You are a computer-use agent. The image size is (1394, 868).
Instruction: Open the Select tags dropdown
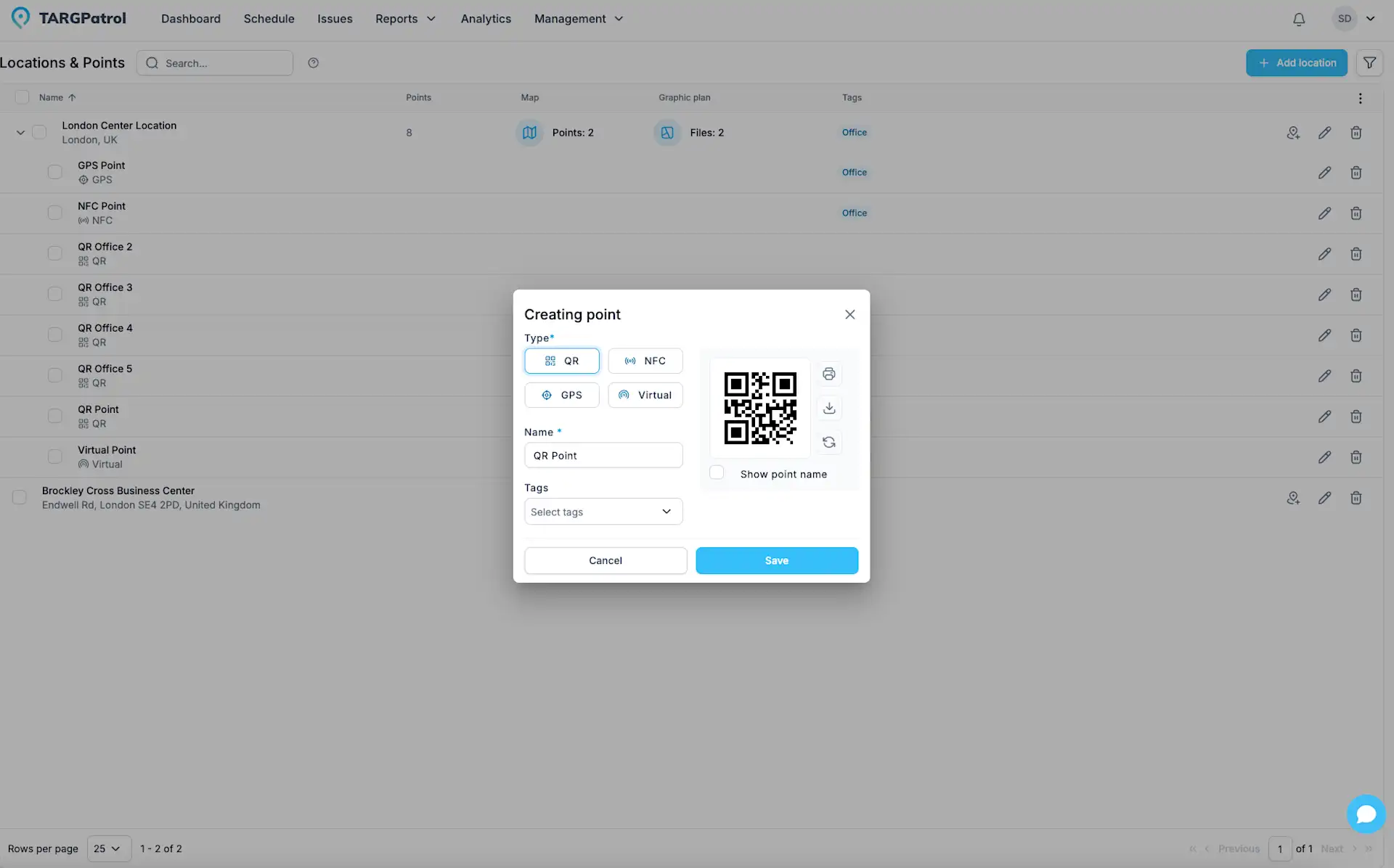tap(603, 512)
